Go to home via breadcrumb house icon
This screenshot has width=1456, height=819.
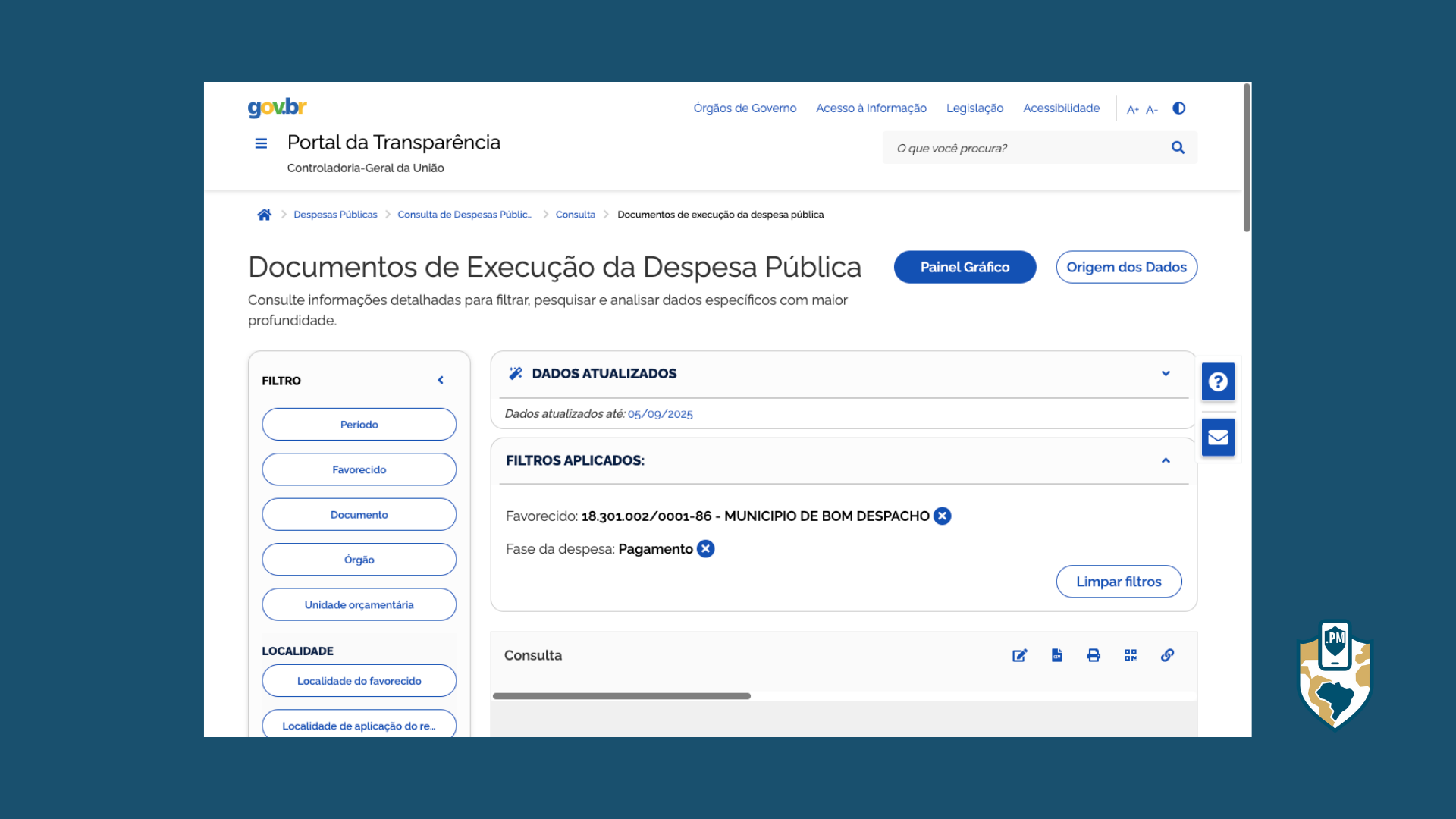point(264,215)
